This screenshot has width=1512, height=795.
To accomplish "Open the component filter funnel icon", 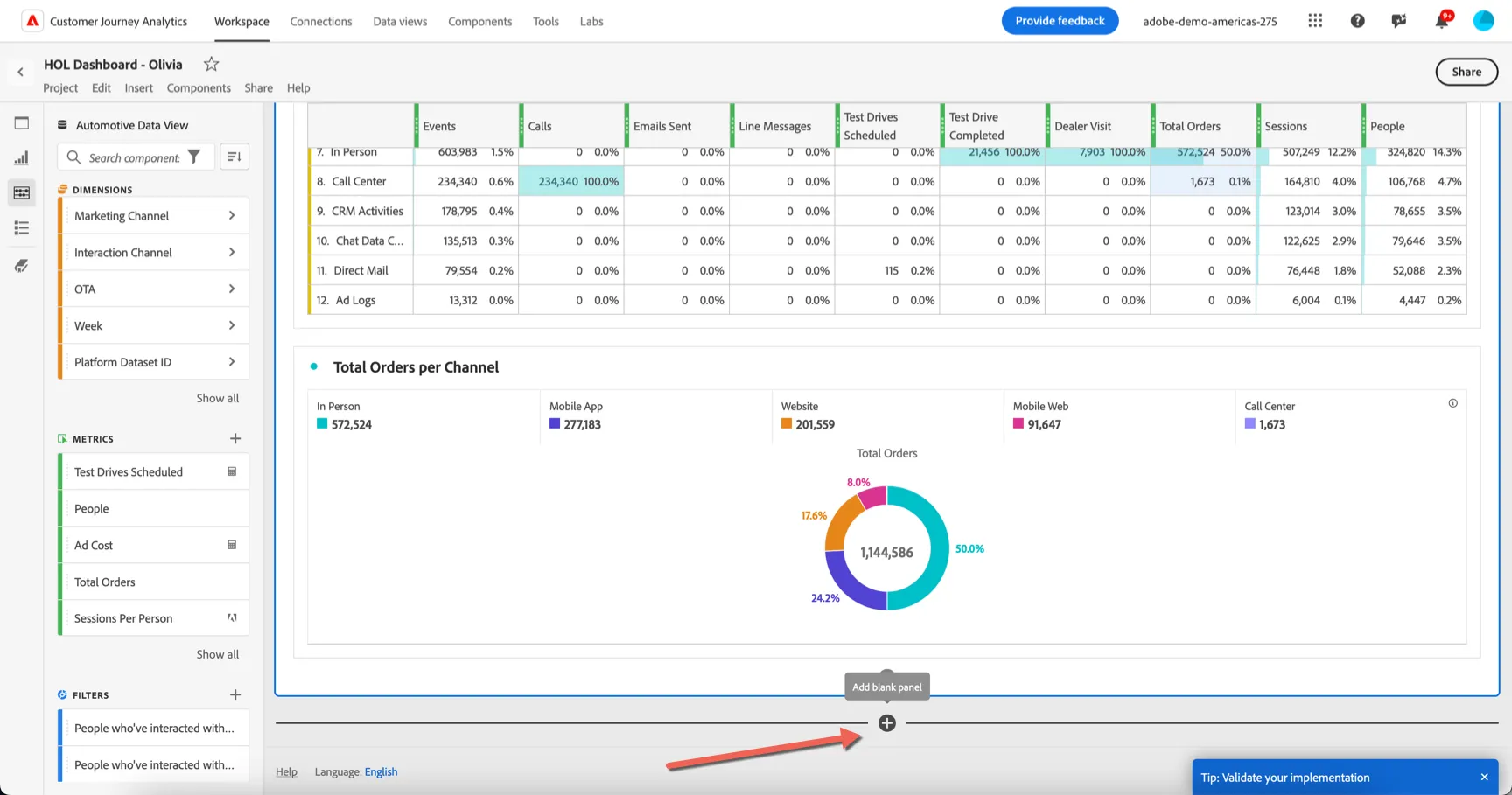I will [194, 157].
